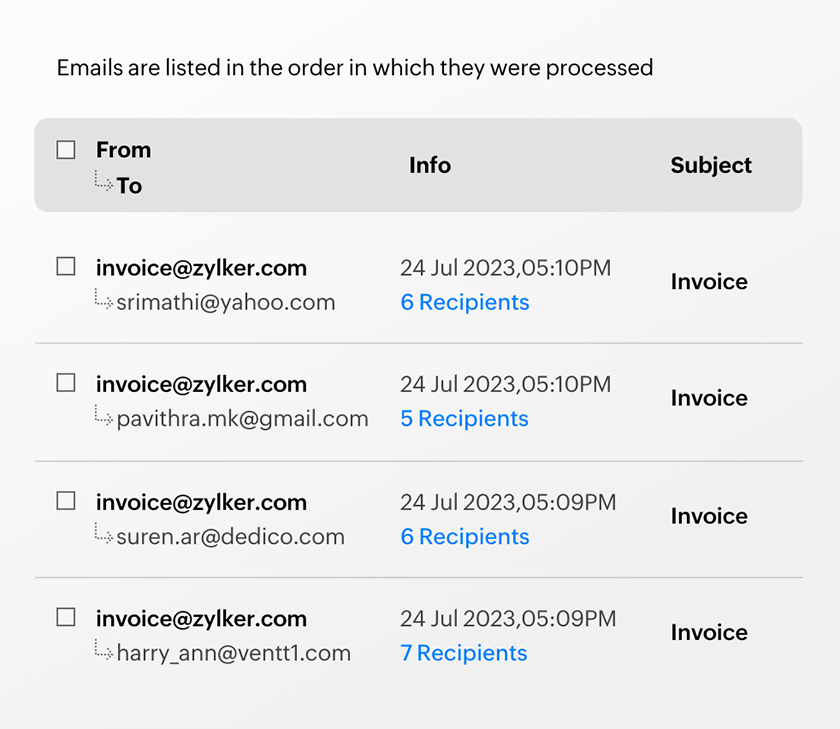Toggle checkbox for the suren.ar@dedico.com email
This screenshot has height=729, width=840.
point(66,501)
